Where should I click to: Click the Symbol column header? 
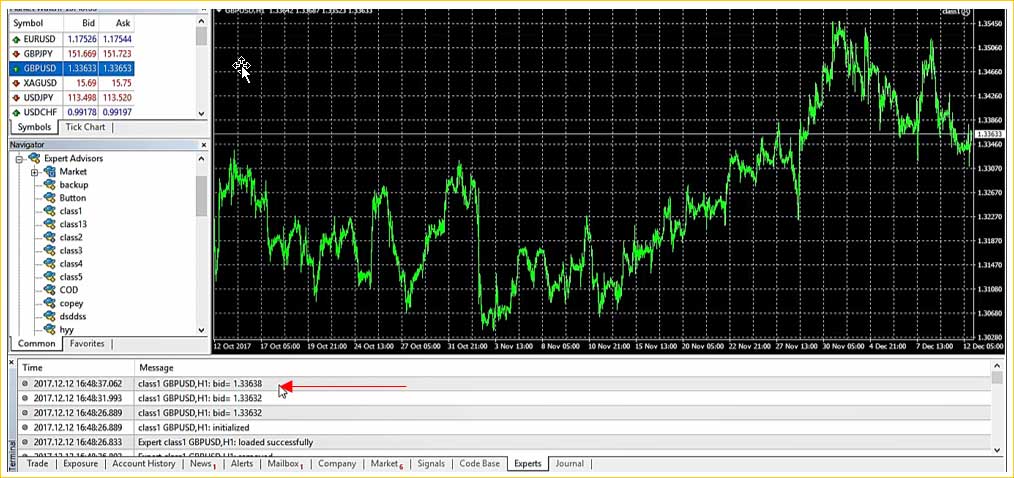click(36, 23)
